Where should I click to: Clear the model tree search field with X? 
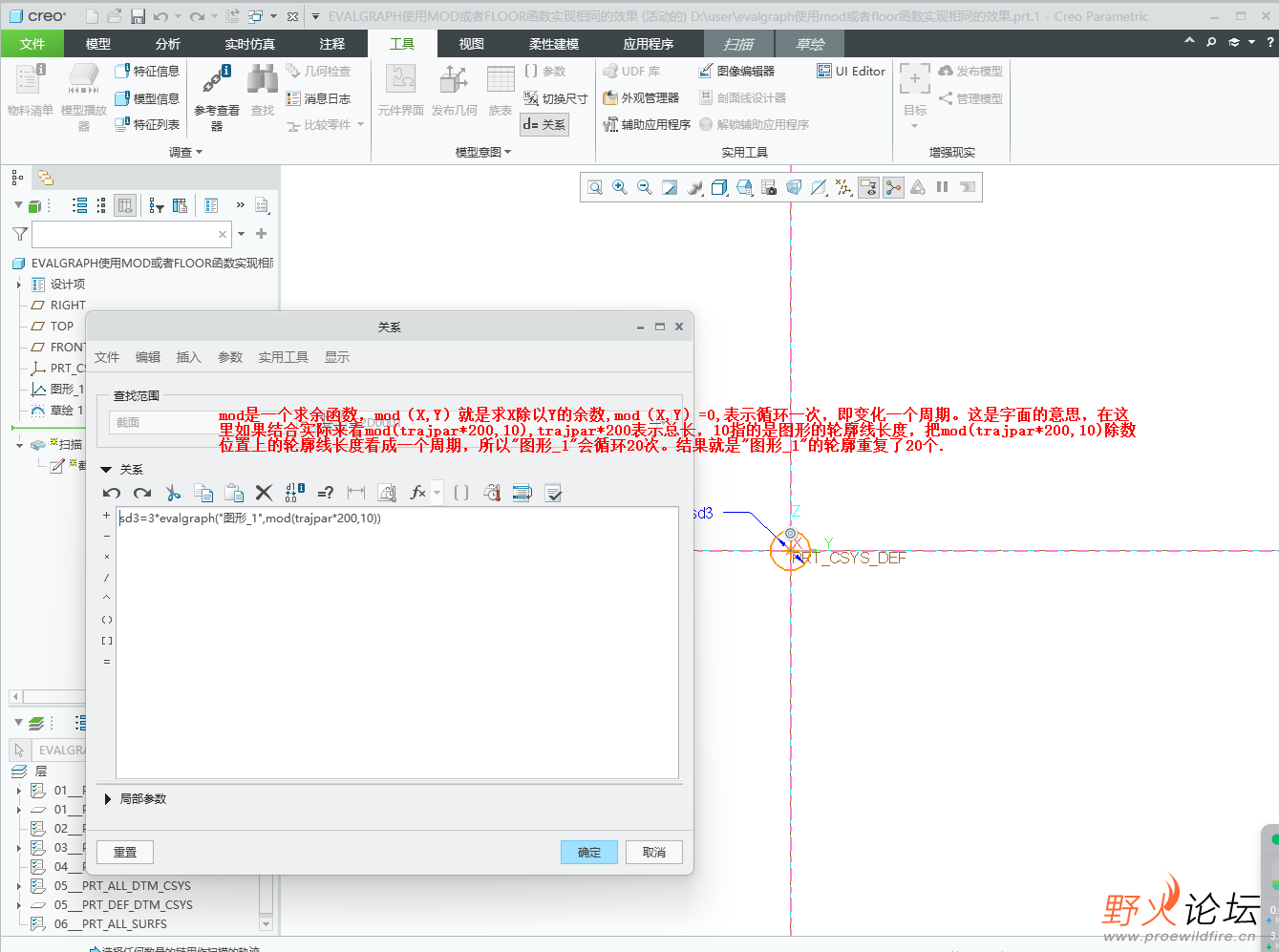point(223,234)
